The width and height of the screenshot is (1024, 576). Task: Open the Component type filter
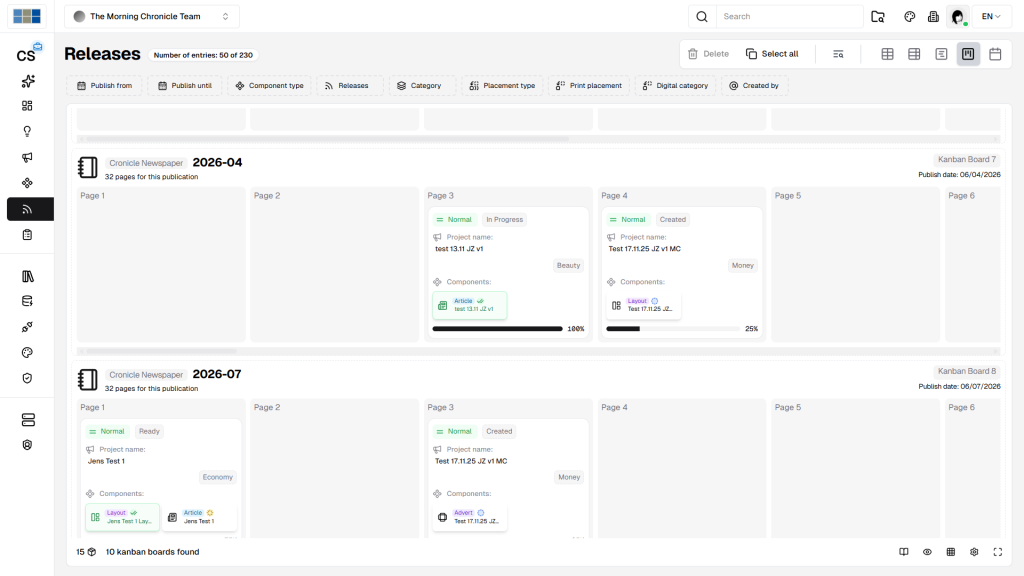point(269,86)
